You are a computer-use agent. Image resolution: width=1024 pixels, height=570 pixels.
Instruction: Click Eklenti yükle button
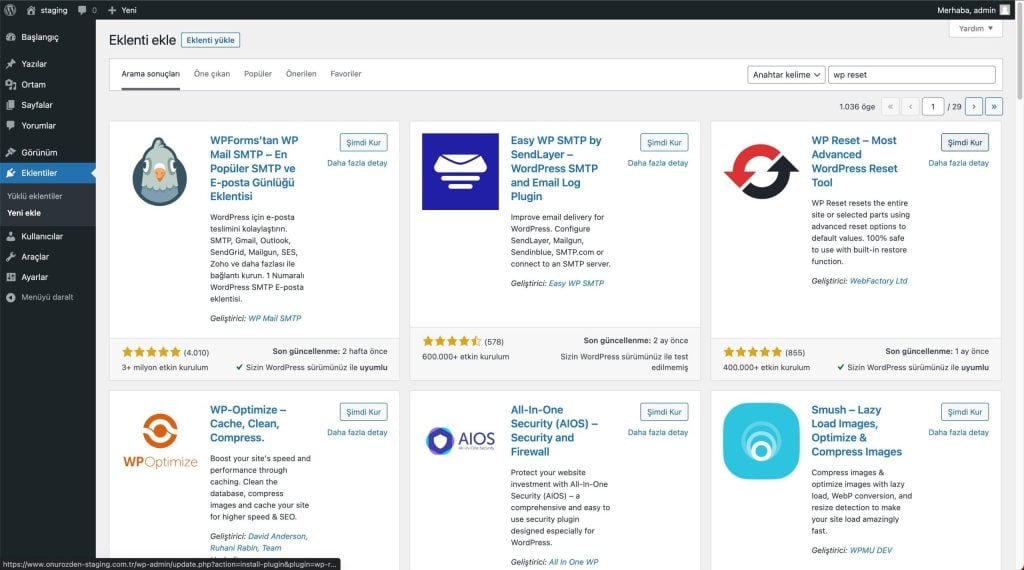(x=210, y=40)
